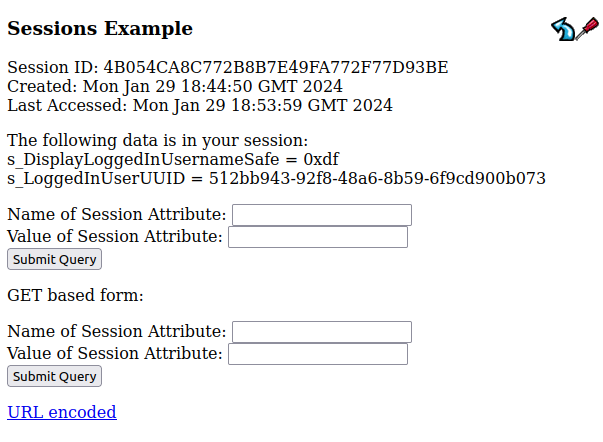The height and width of the screenshot is (442, 603).
Task: Click the Created timestamp line
Action: coord(175,86)
